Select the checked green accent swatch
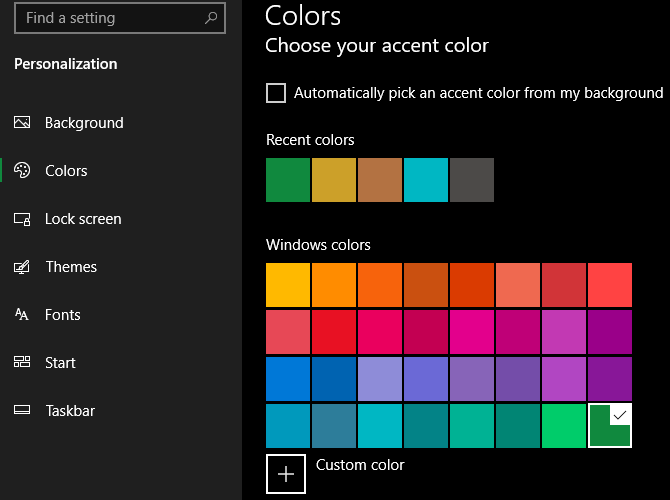 pos(609,425)
